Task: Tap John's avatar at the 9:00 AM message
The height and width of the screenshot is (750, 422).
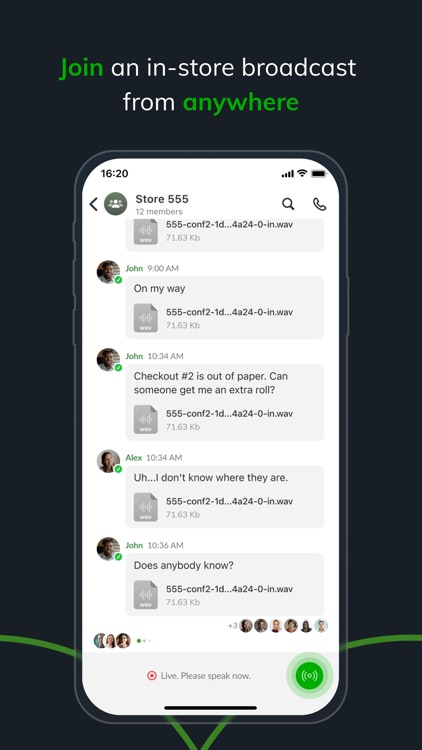Action: 109,272
